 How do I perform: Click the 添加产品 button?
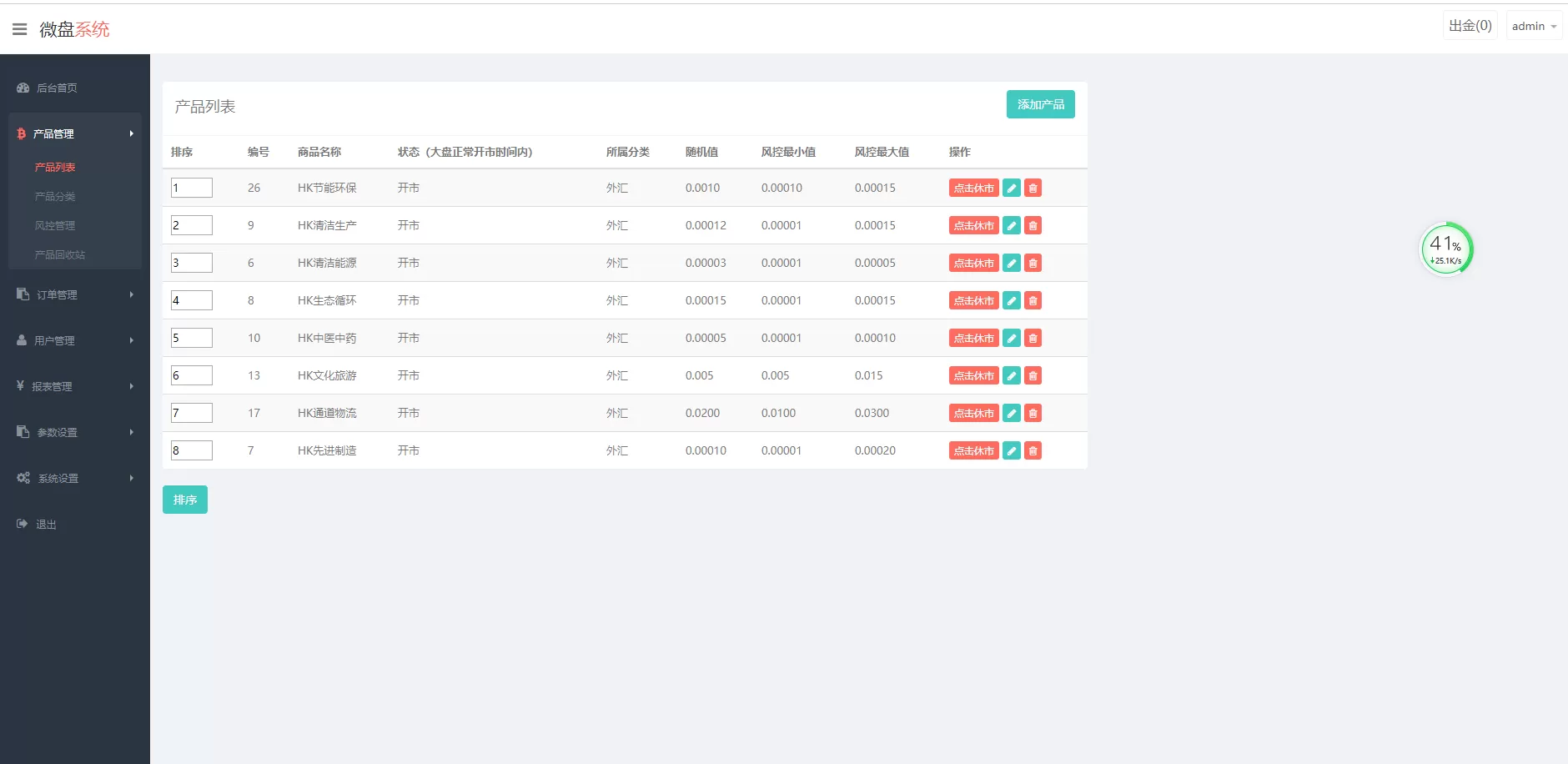(x=1040, y=104)
